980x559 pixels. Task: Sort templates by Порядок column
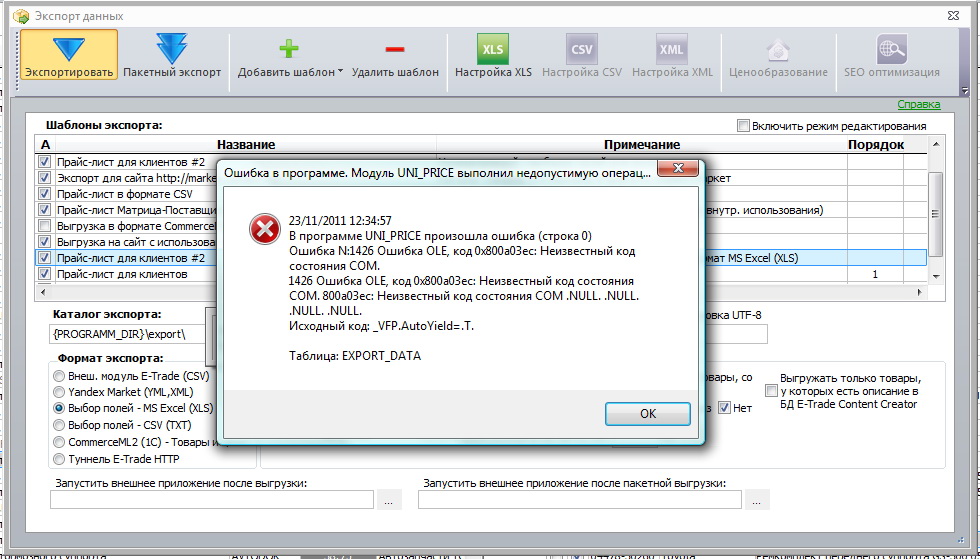[876, 144]
